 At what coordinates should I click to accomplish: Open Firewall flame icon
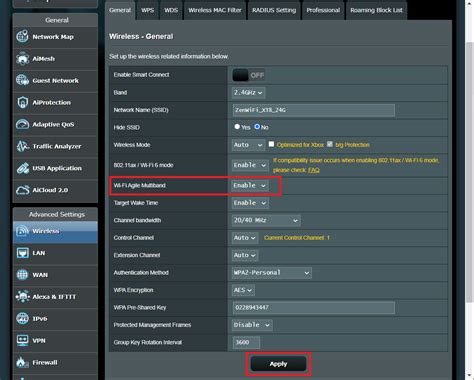tap(22, 362)
